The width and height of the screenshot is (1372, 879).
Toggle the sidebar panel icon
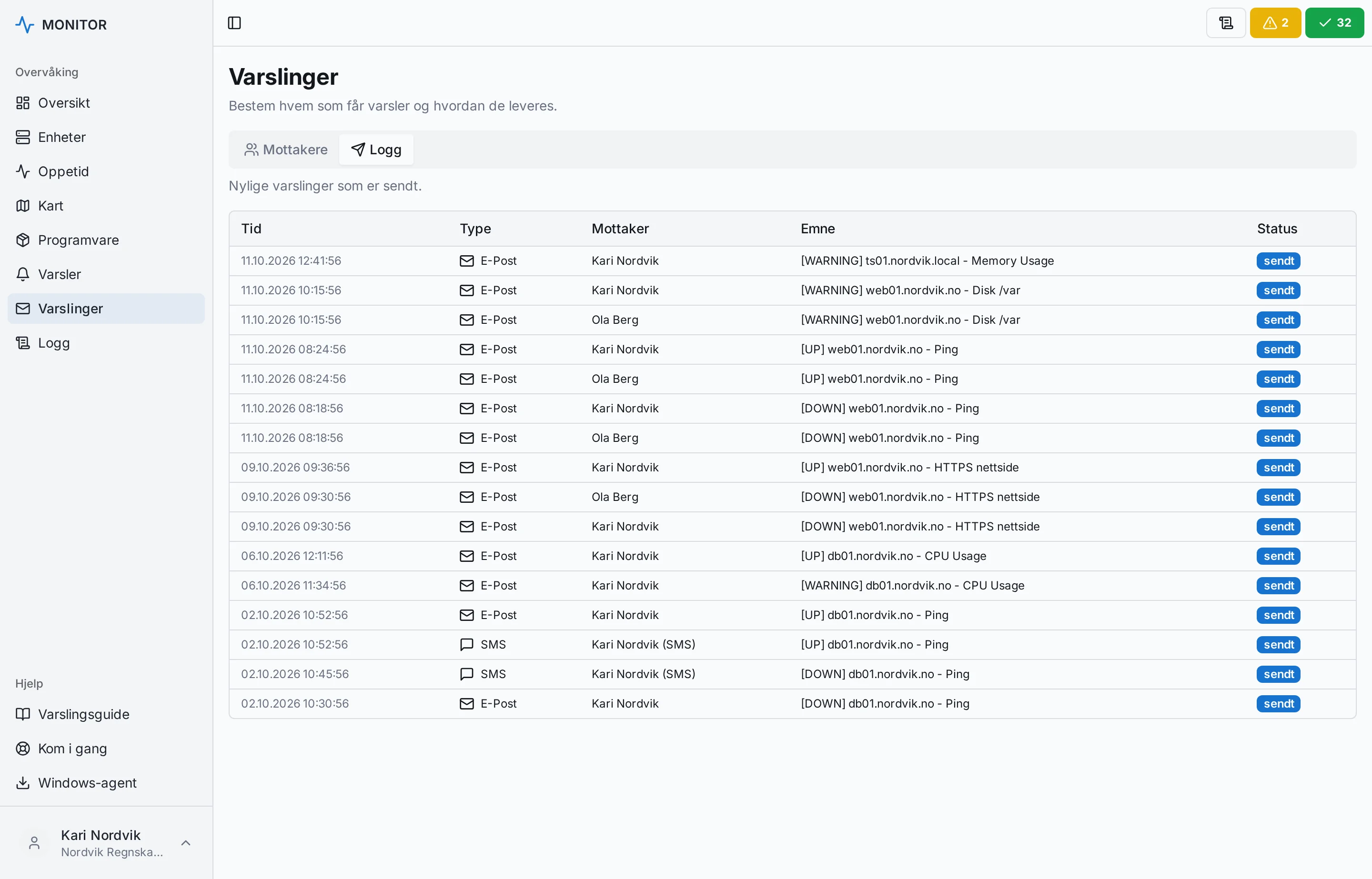coord(234,23)
